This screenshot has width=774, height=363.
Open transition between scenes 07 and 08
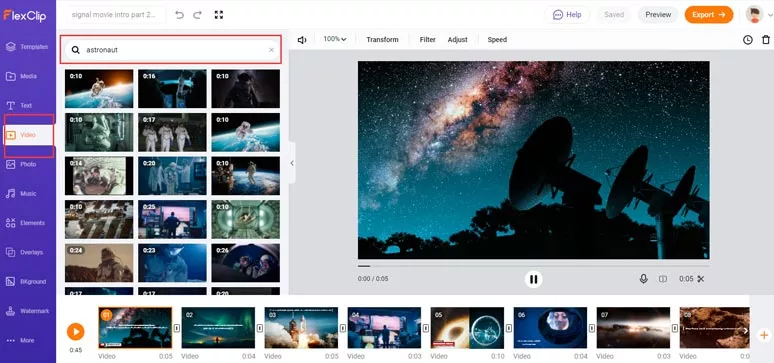(x=674, y=328)
